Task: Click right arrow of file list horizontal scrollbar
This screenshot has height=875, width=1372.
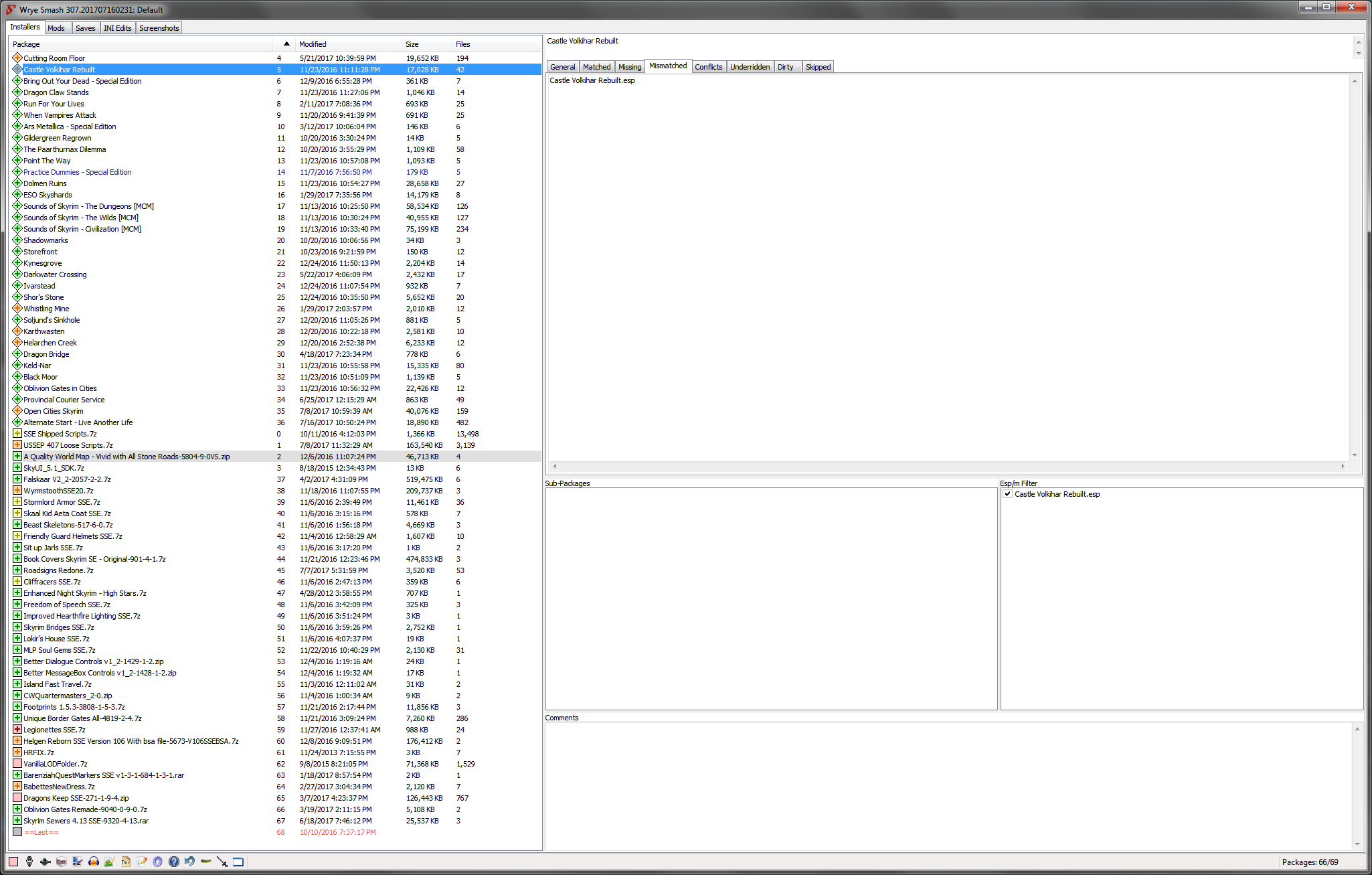Action: pos(1343,466)
